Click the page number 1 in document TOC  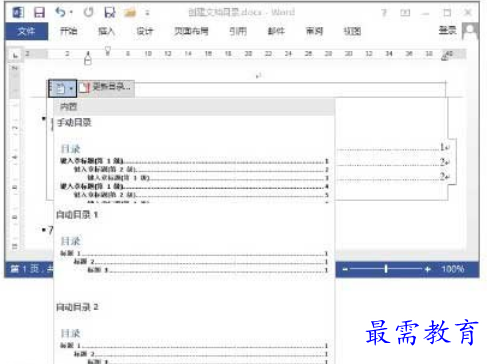tap(442, 147)
